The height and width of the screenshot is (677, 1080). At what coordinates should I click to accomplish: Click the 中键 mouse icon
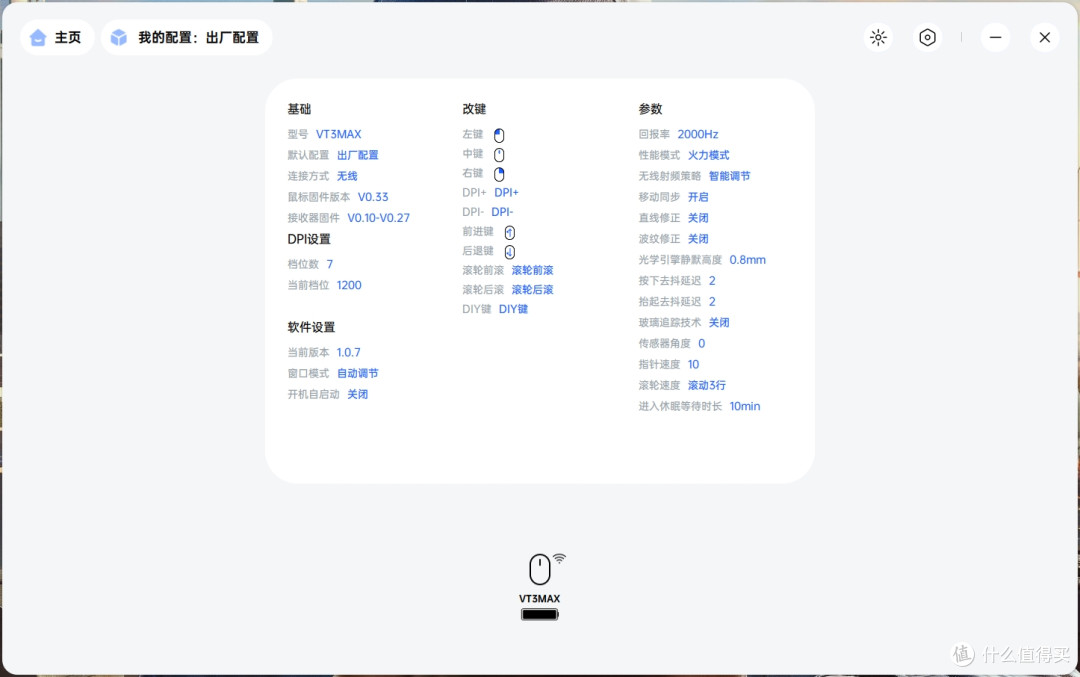(499, 154)
